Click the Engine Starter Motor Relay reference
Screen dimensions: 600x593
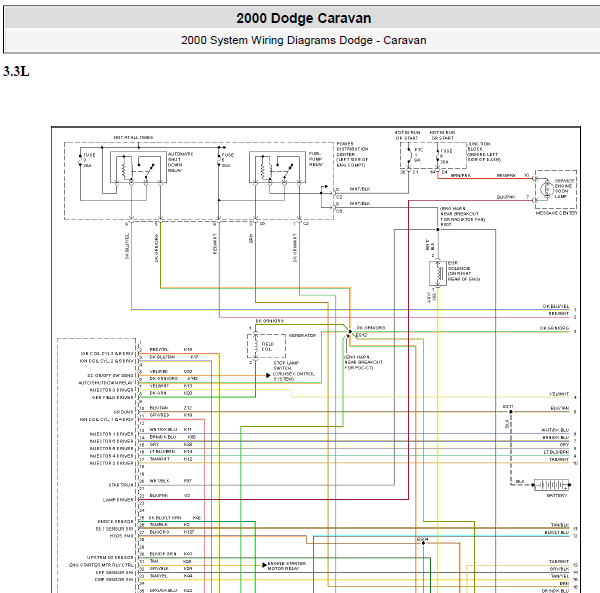coord(287,566)
